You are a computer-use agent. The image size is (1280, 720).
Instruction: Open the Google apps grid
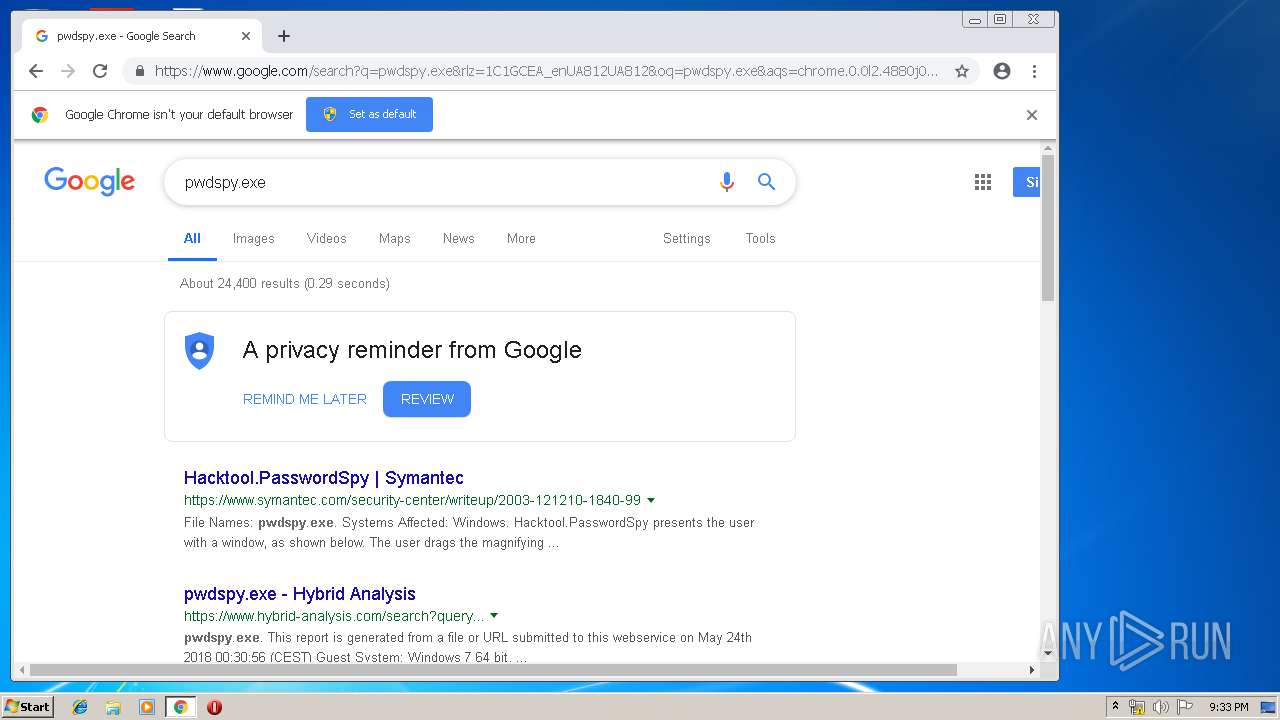(x=983, y=182)
